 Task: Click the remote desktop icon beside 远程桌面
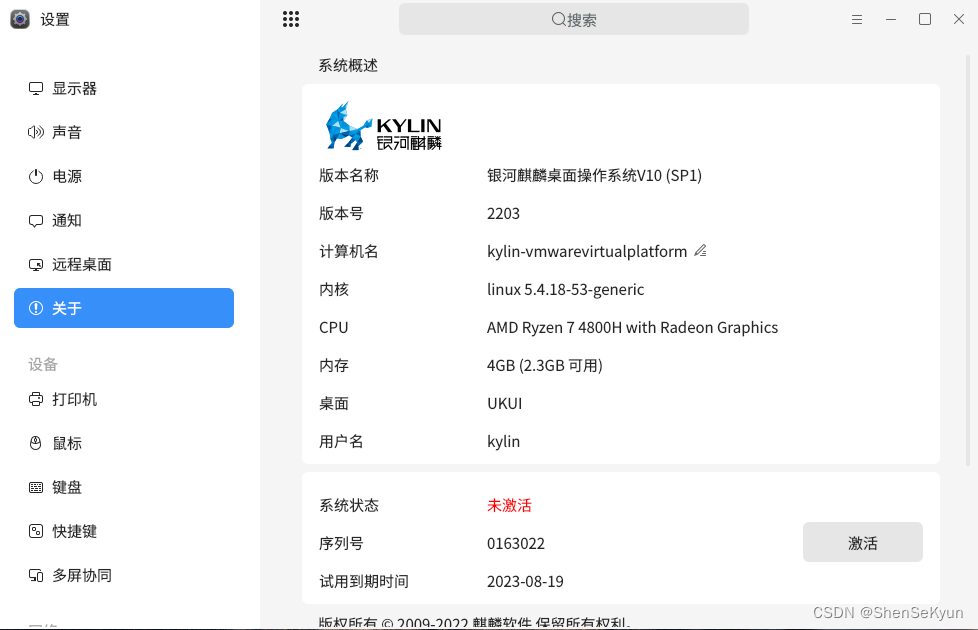(x=36, y=264)
